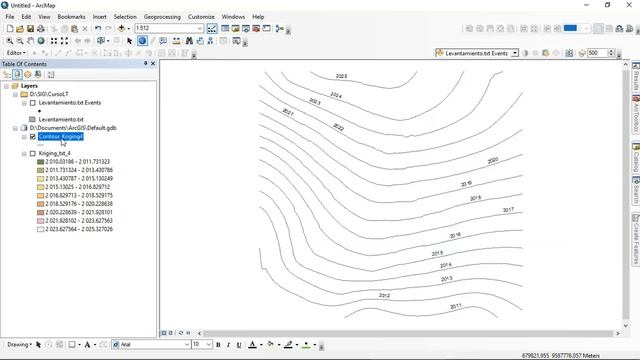This screenshot has width=640, height=360.
Task: Open the Drawing dropdown menu
Action: (x=19, y=345)
